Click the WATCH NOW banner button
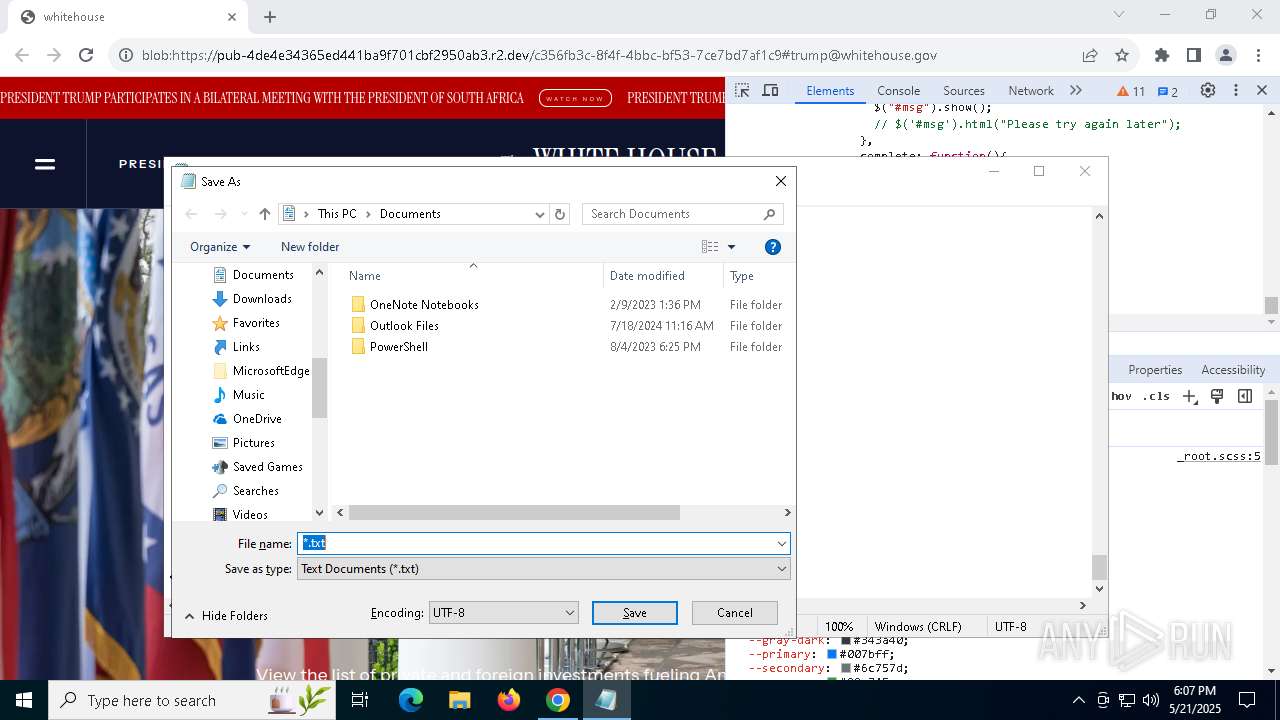The image size is (1280, 720). [x=575, y=98]
